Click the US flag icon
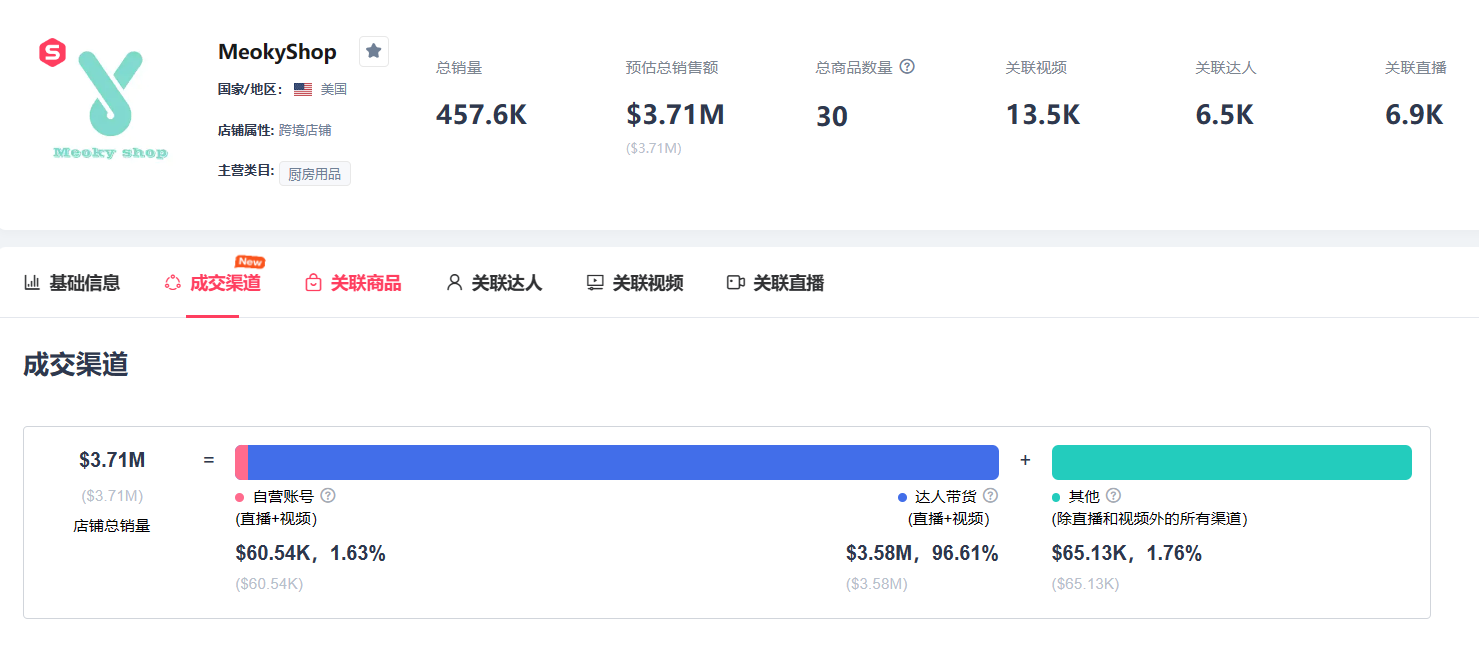Screen dimensions: 1479x645 pyautogui.click(x=303, y=89)
